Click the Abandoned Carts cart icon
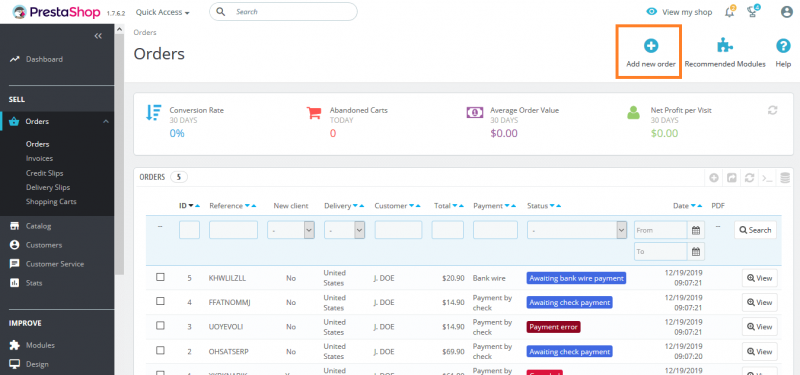The height and width of the screenshot is (375, 800). (x=314, y=112)
